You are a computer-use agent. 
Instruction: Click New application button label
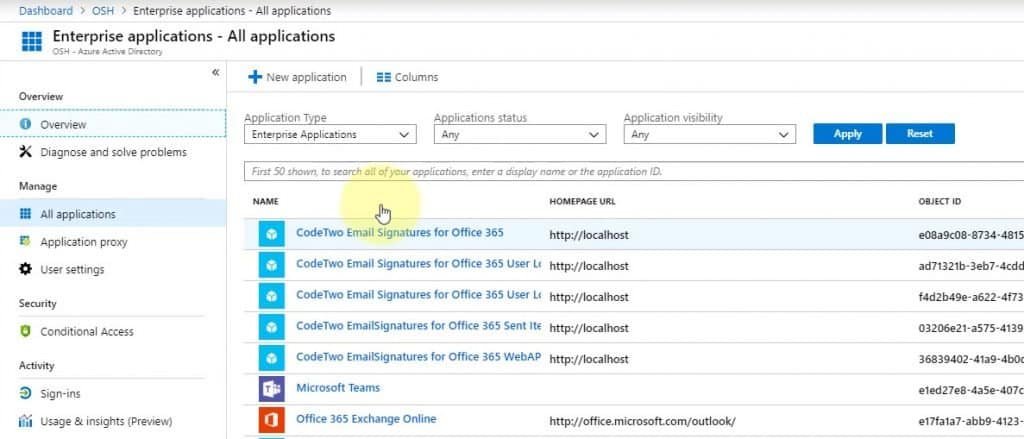(306, 77)
